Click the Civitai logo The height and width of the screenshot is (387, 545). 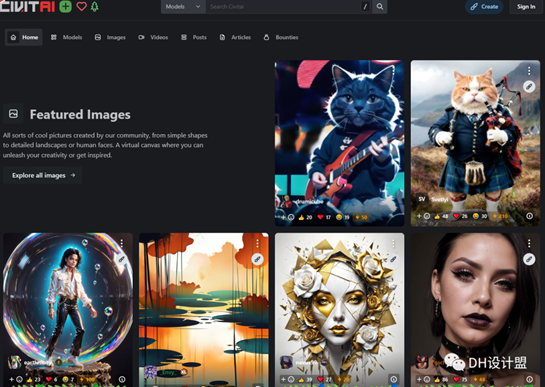(x=27, y=6)
